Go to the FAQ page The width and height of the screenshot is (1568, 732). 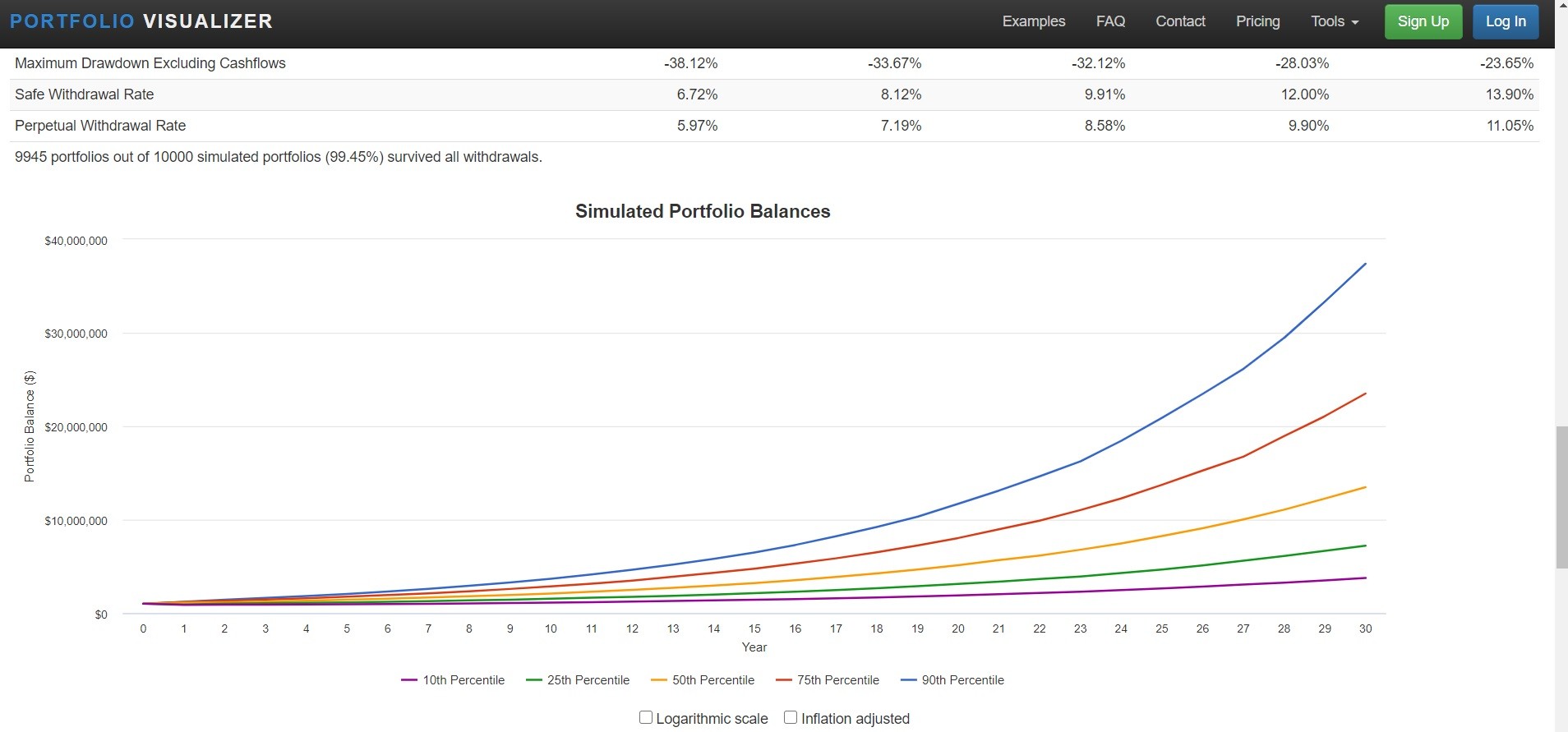click(x=1110, y=21)
